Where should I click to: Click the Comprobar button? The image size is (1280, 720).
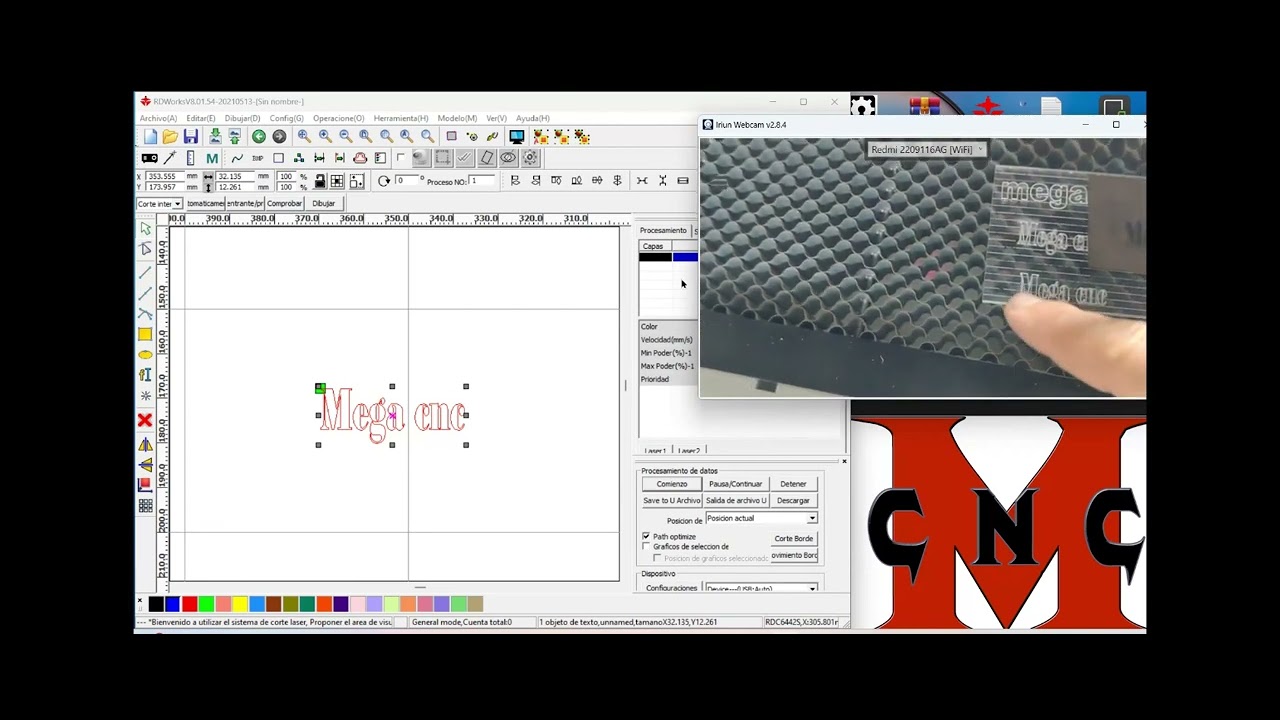click(284, 204)
